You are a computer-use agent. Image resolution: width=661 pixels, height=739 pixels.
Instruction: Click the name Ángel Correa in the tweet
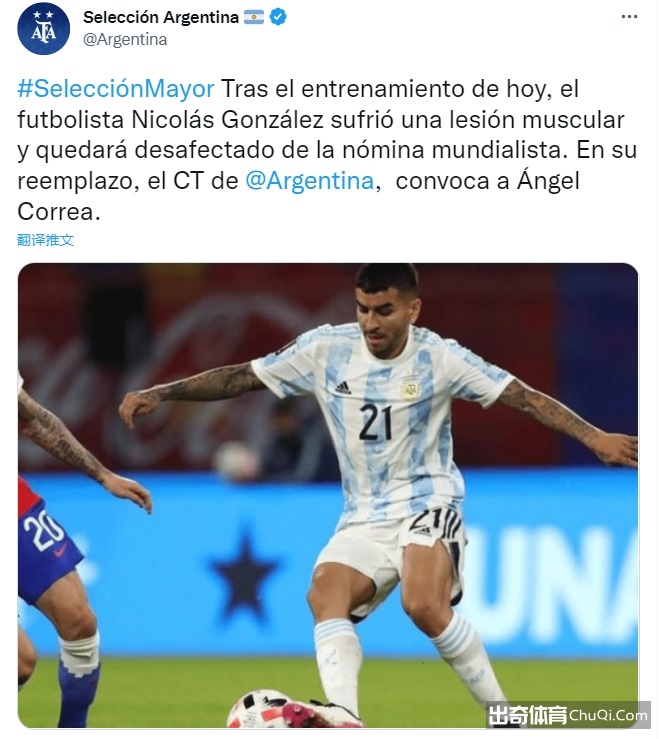point(298,196)
